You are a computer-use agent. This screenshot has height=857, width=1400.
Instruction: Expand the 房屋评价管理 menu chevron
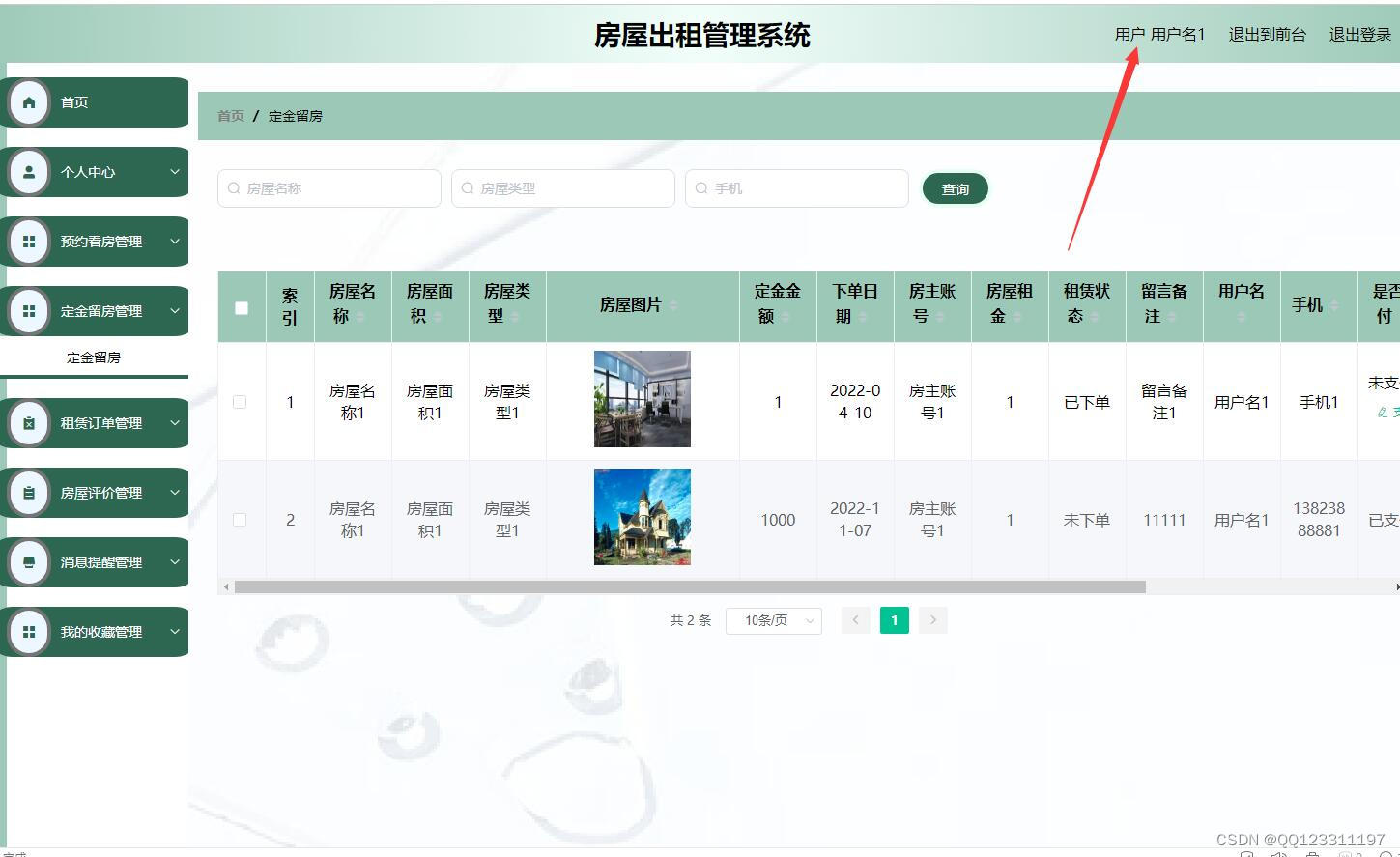[175, 493]
